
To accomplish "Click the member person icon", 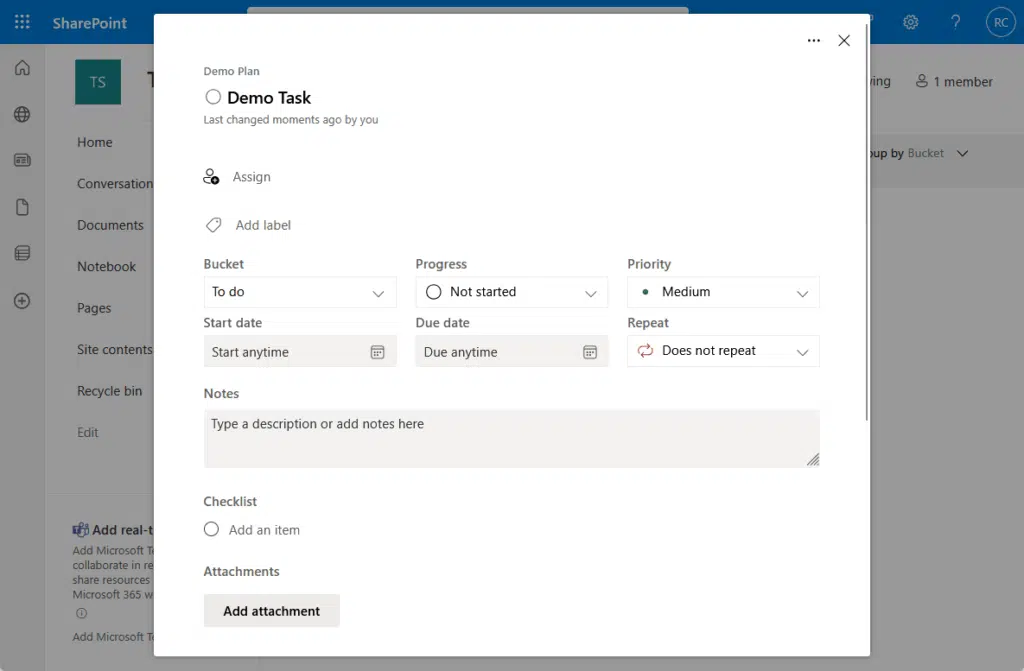I will [x=921, y=80].
